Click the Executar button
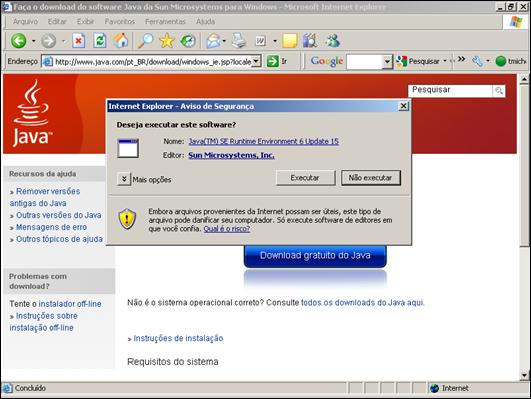The image size is (531, 399). click(x=305, y=178)
